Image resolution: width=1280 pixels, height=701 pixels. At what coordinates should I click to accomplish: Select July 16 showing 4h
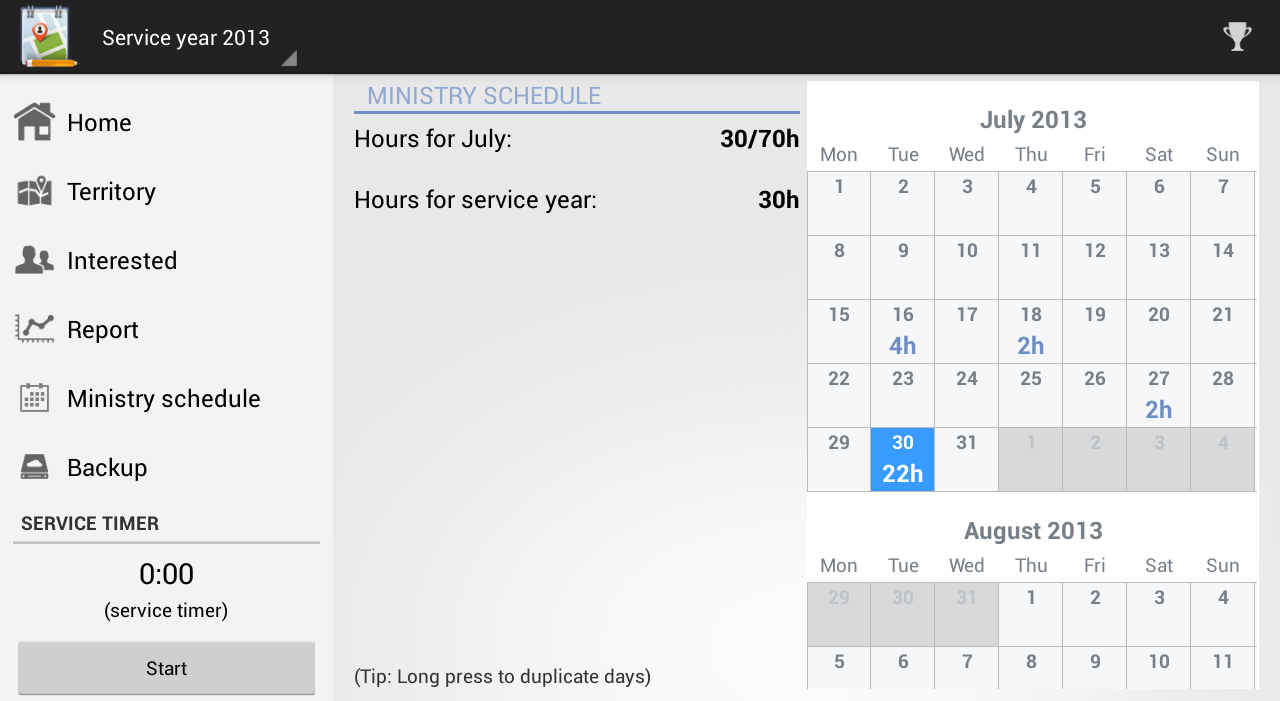click(903, 331)
